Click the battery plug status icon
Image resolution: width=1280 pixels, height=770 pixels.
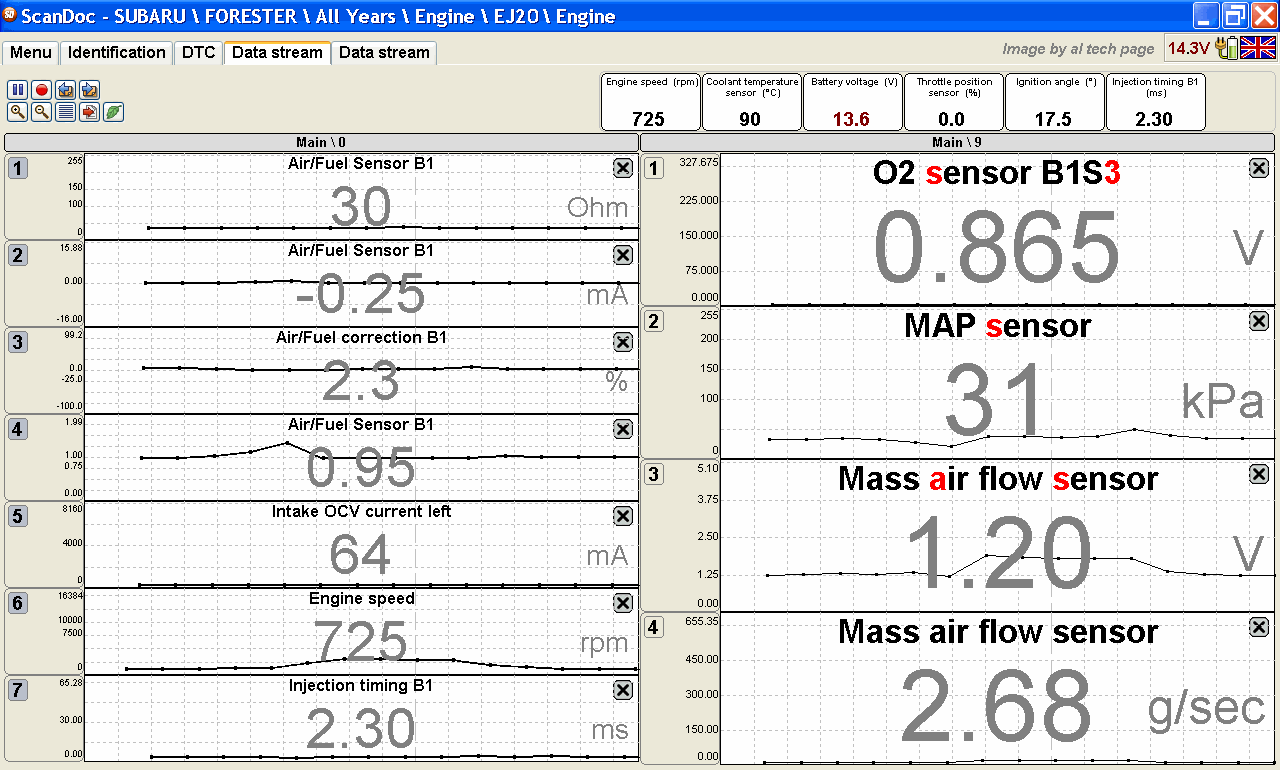(1227, 48)
